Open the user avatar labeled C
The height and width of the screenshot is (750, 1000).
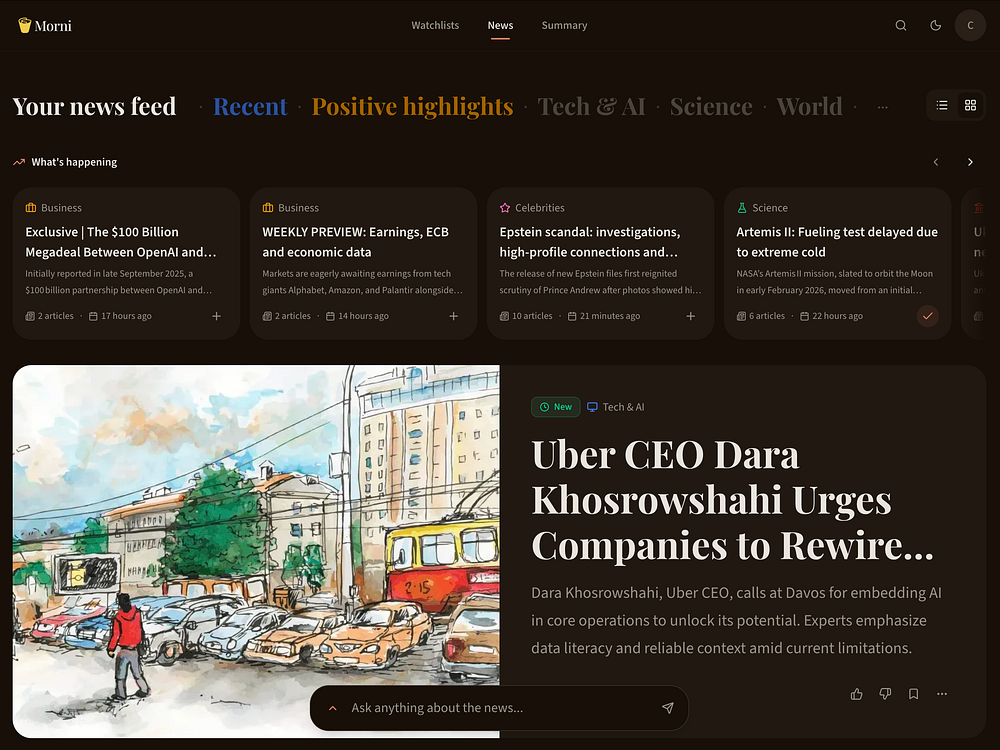(970, 26)
